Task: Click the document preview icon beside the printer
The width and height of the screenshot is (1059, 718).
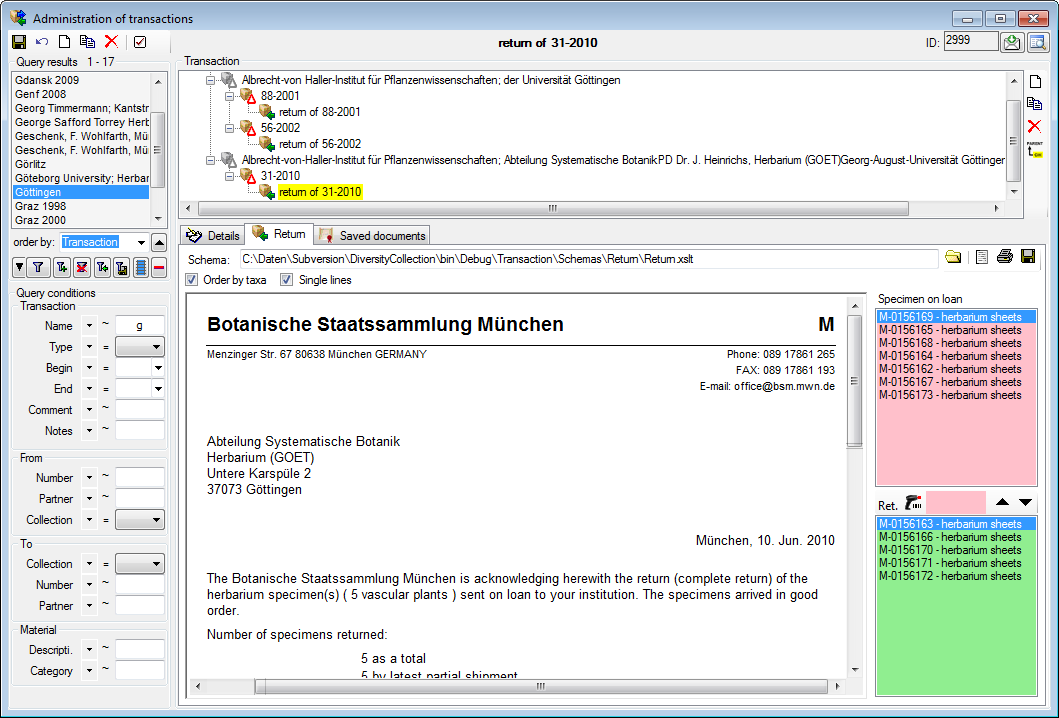Action: click(x=982, y=257)
